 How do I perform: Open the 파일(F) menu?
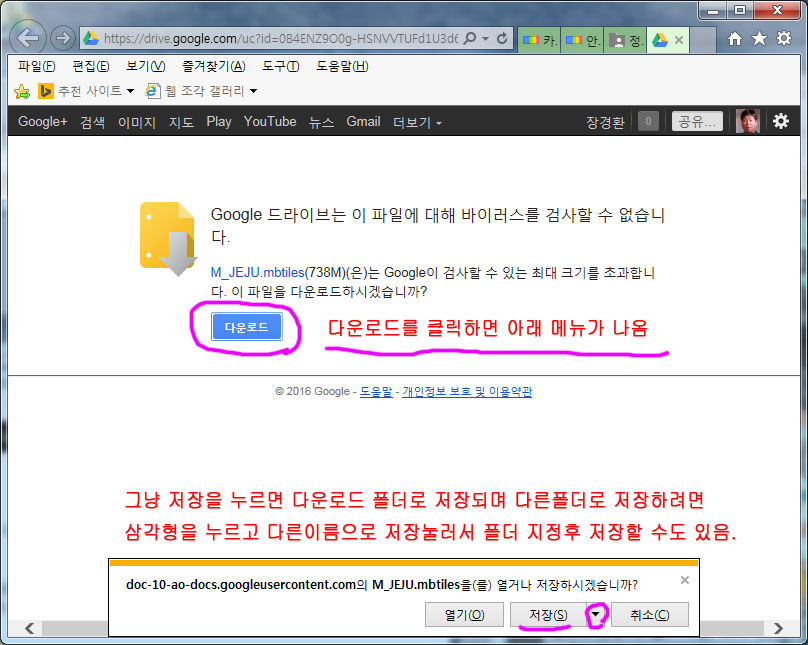pos(37,66)
